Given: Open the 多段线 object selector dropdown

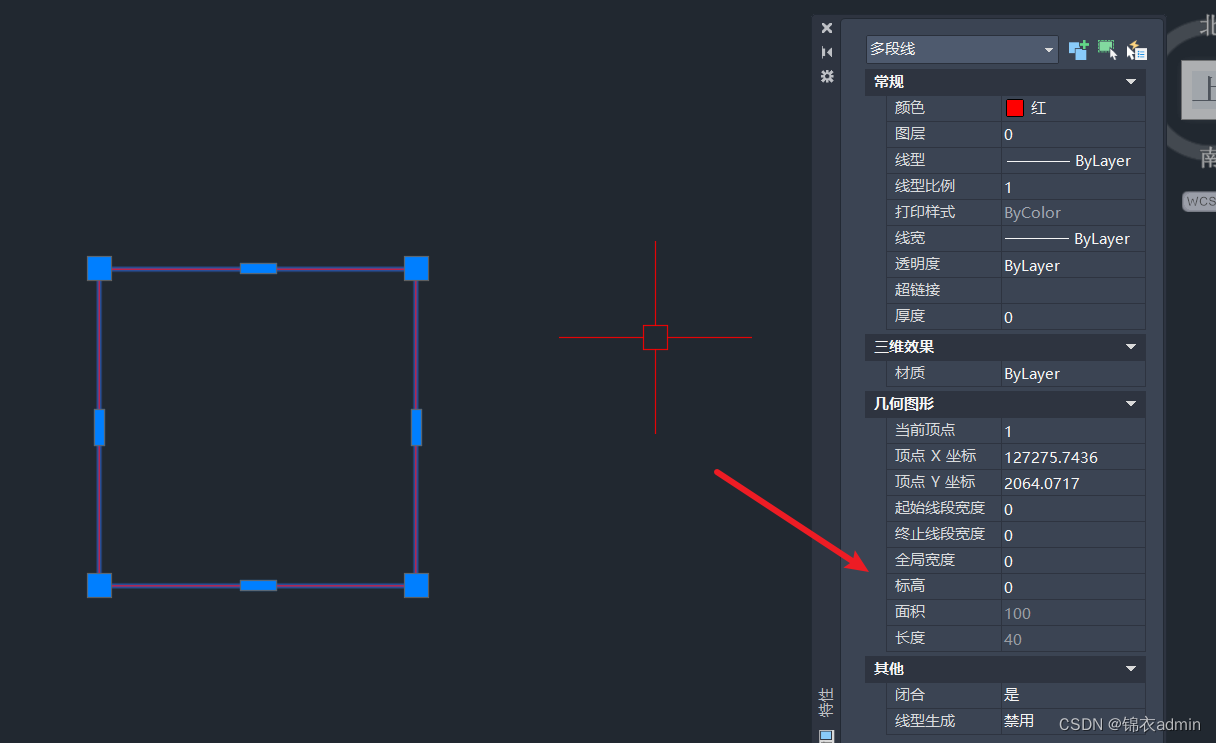Looking at the screenshot, I should [x=1047, y=49].
